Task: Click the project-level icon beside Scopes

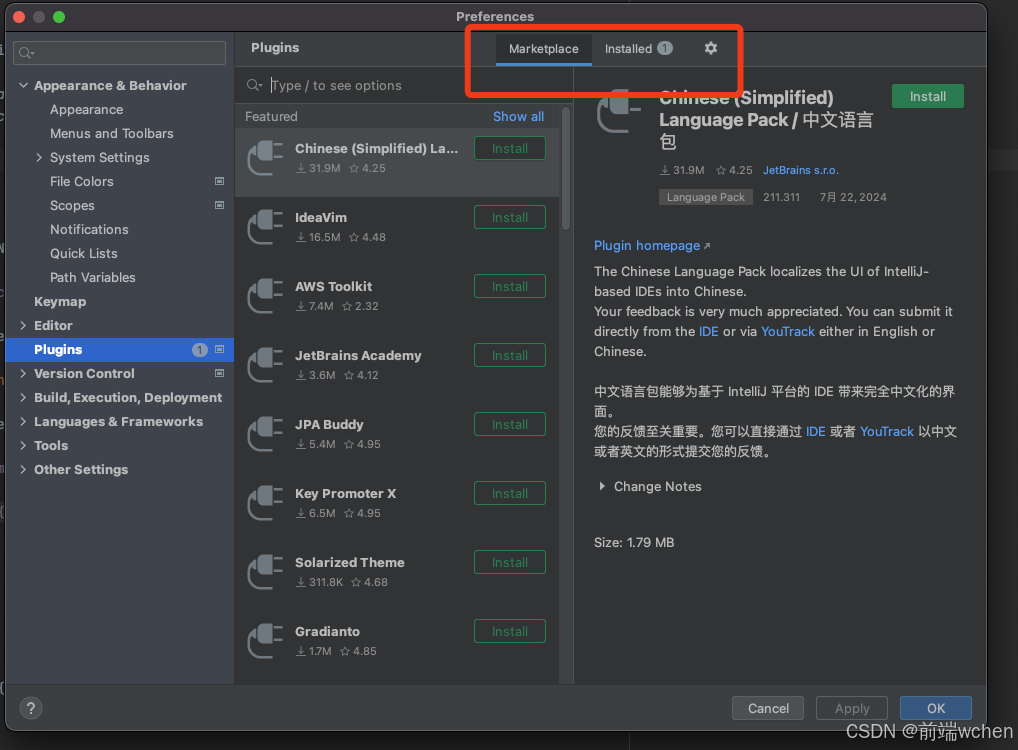Action: tap(219, 205)
